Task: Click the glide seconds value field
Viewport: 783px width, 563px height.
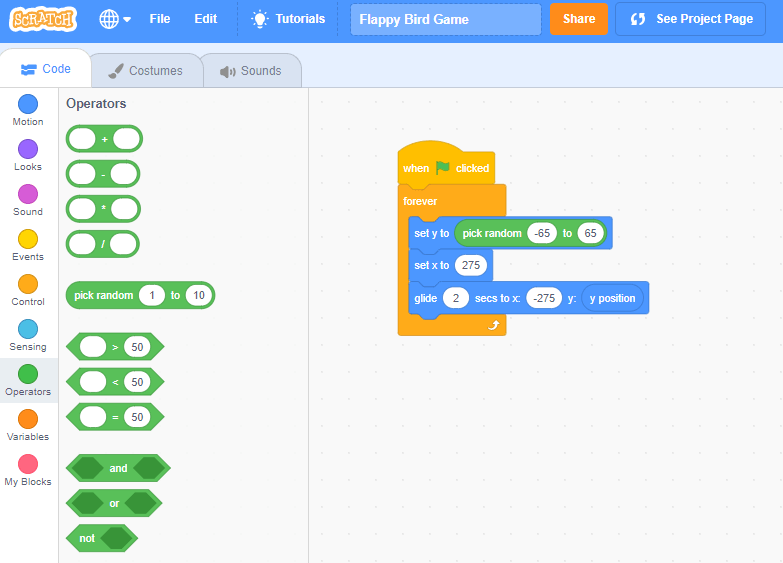Action: [455, 298]
